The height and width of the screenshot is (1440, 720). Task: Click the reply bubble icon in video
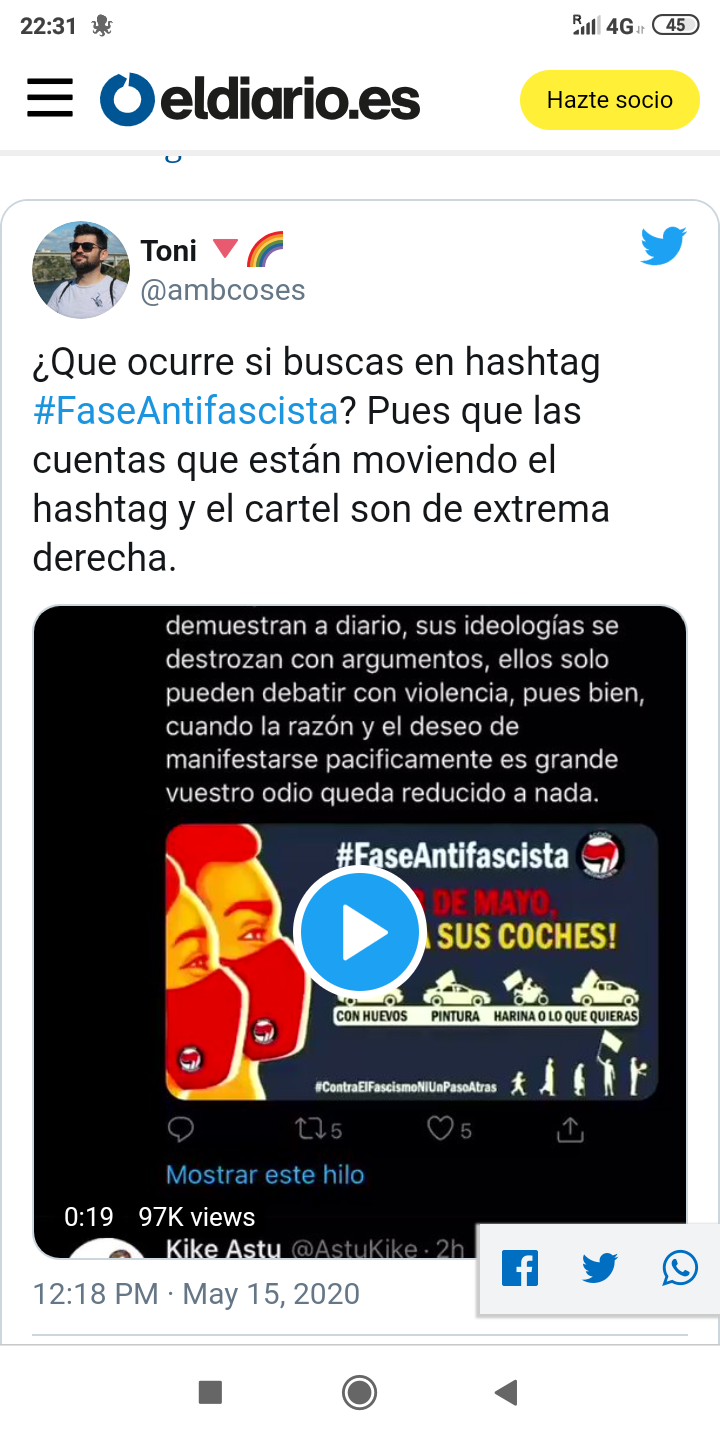pos(181,1130)
